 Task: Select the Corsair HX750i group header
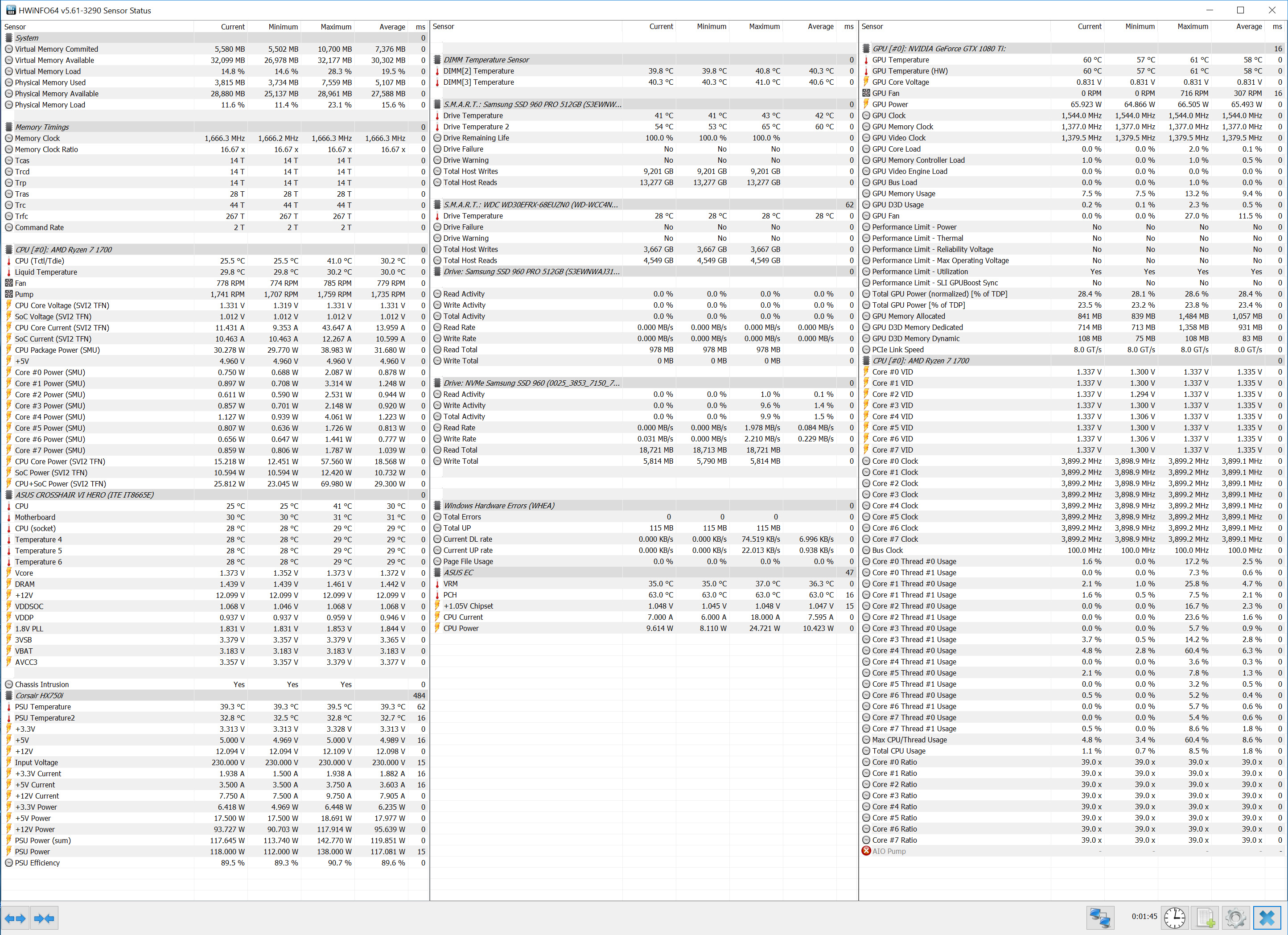(x=40, y=695)
